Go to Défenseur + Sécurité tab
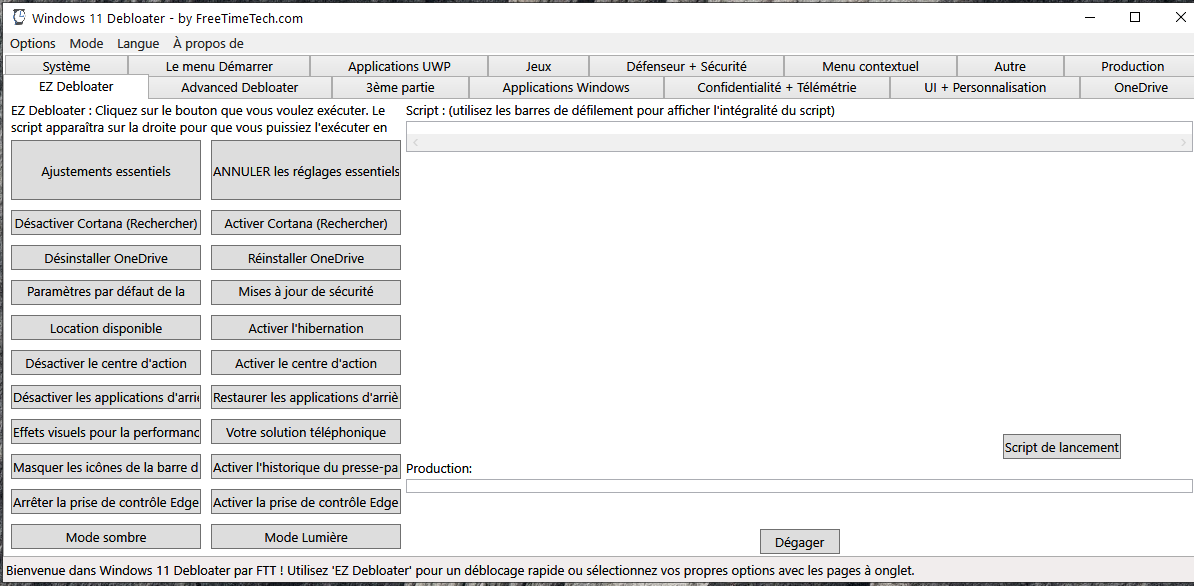 coord(686,66)
